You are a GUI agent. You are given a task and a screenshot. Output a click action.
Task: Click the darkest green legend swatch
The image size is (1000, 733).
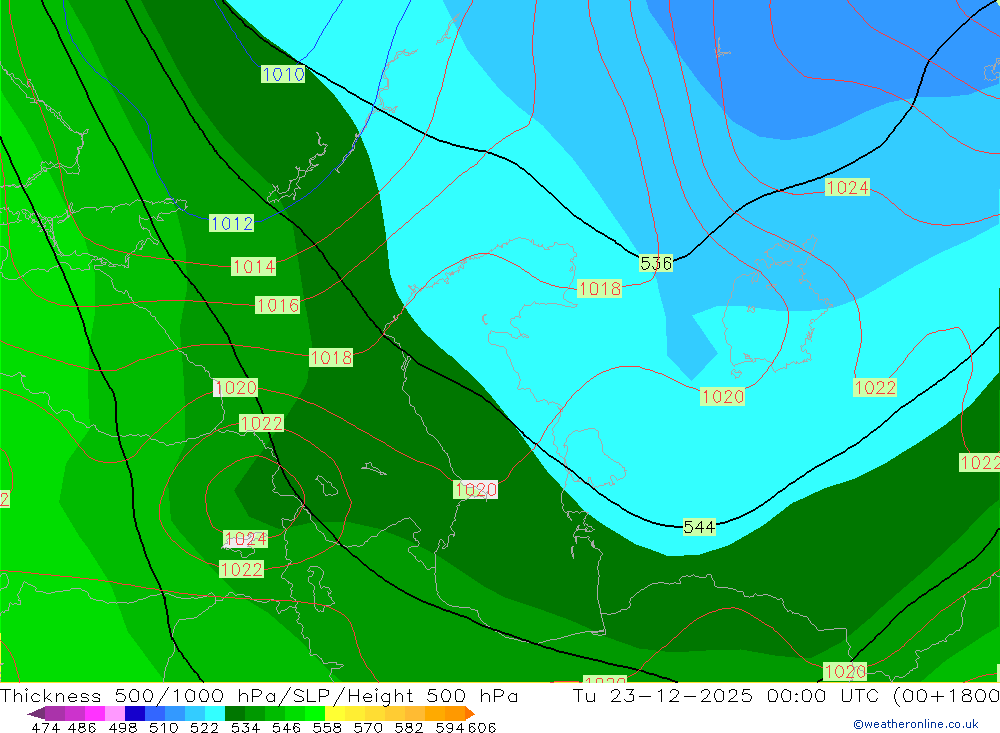(x=235, y=713)
